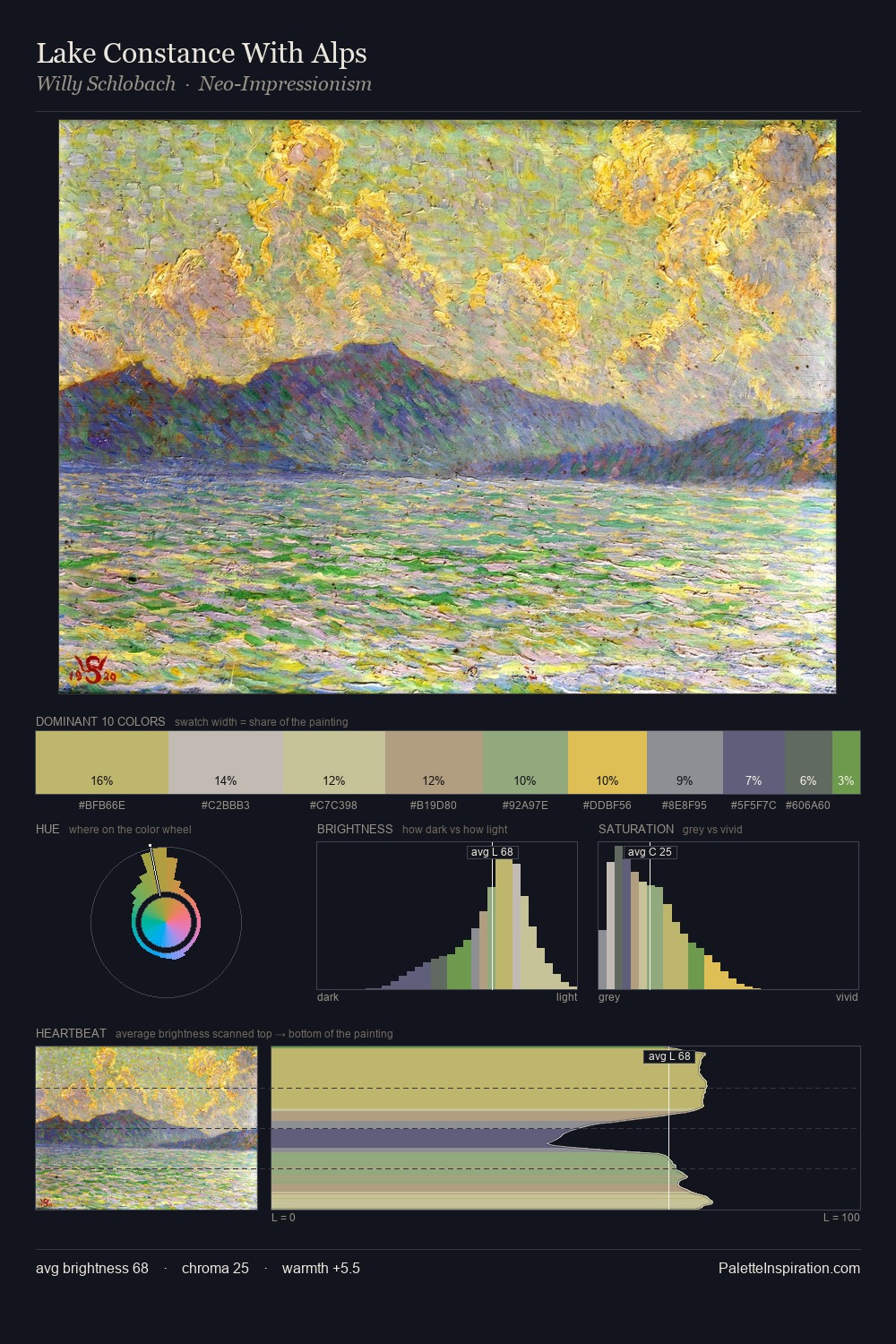Choose the tan #B19D80 12% swatch

pos(434,762)
